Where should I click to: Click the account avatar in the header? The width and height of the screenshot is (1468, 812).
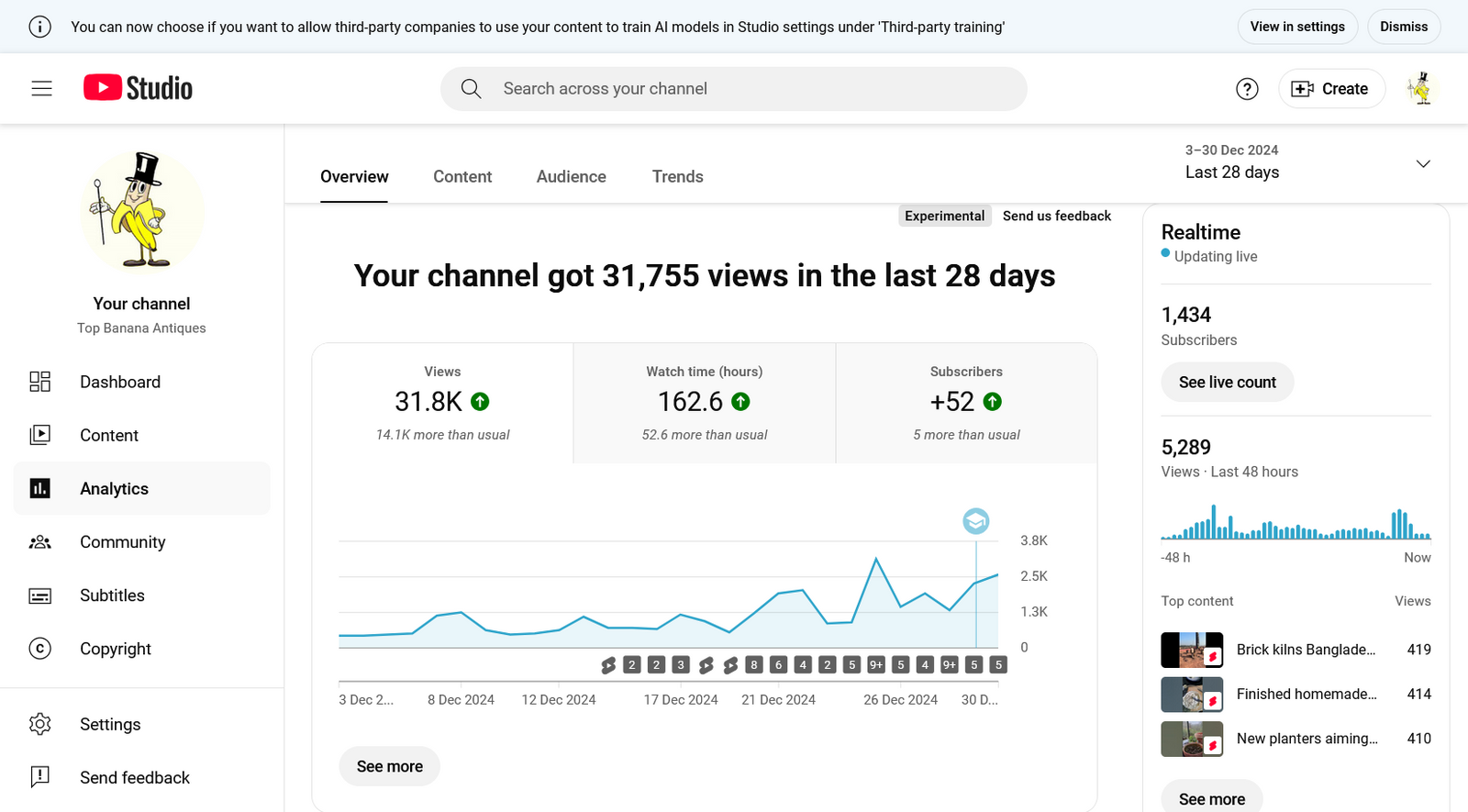(x=1420, y=89)
